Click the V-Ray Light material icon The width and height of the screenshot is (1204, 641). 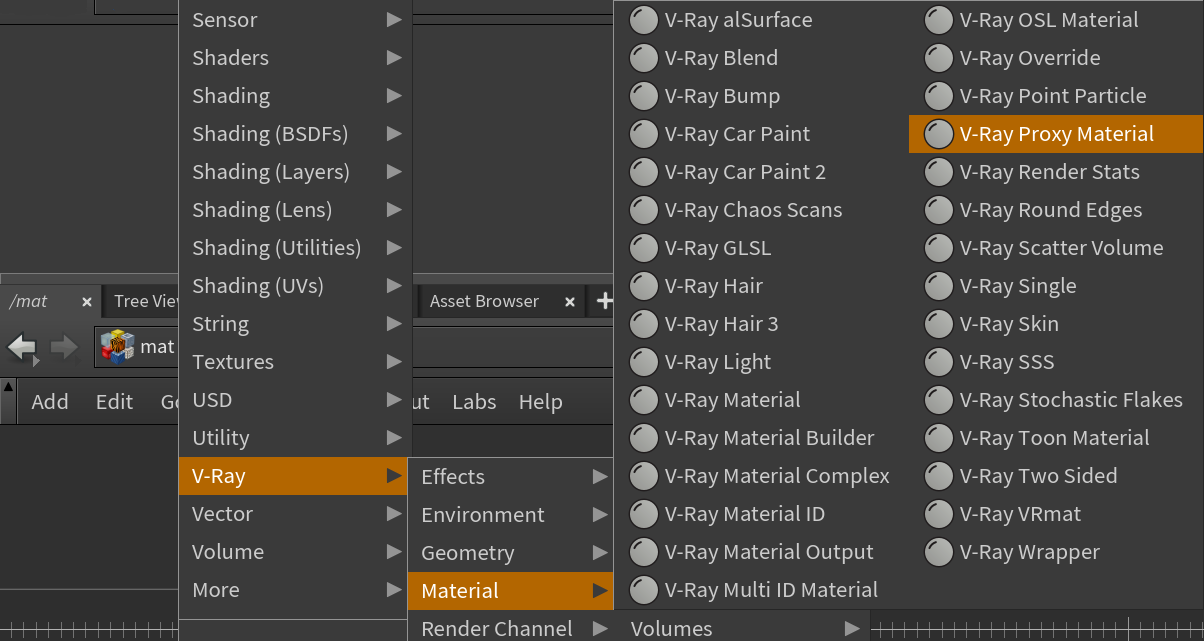644,362
